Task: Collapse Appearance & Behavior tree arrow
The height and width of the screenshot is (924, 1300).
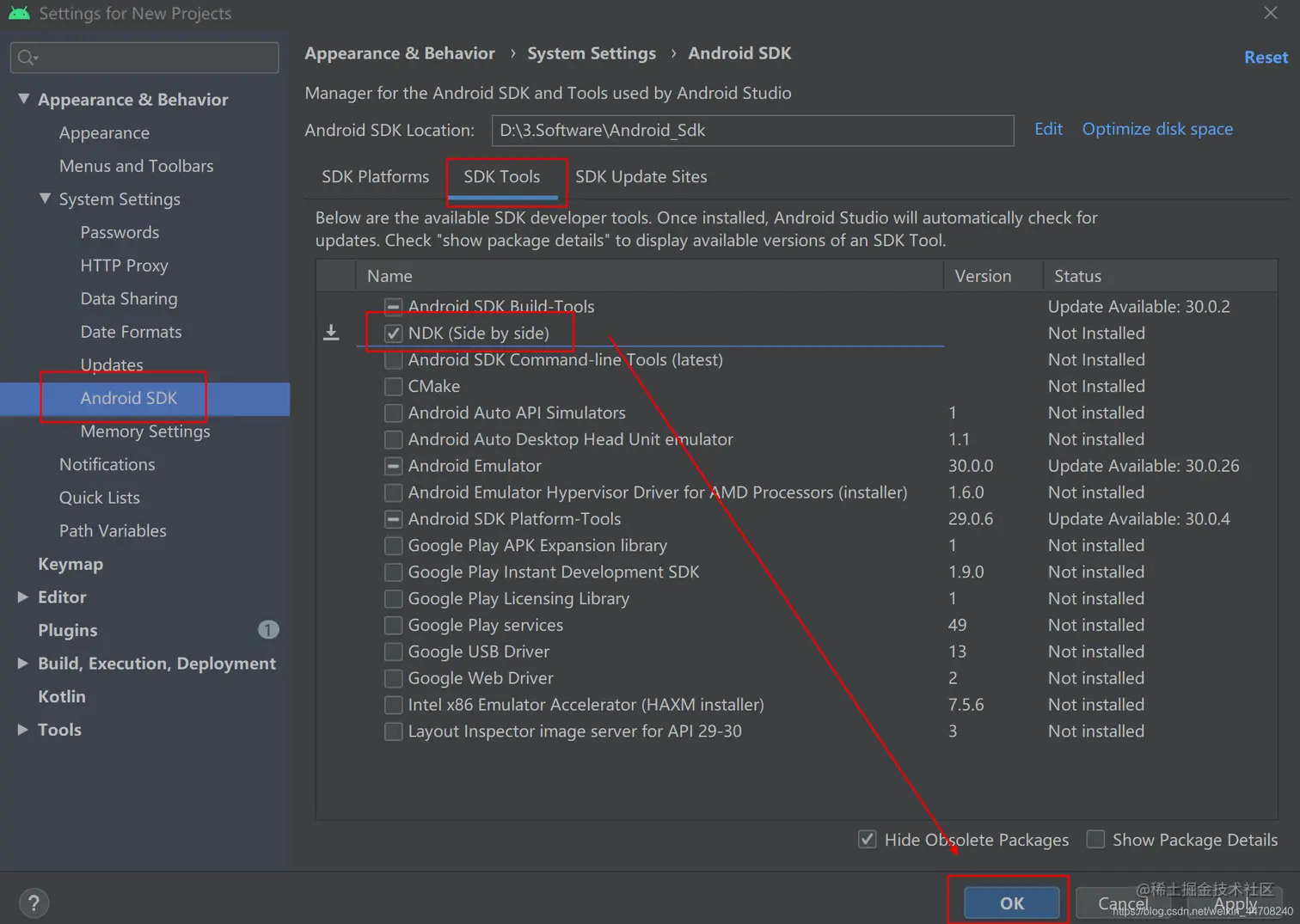Action: [23, 100]
